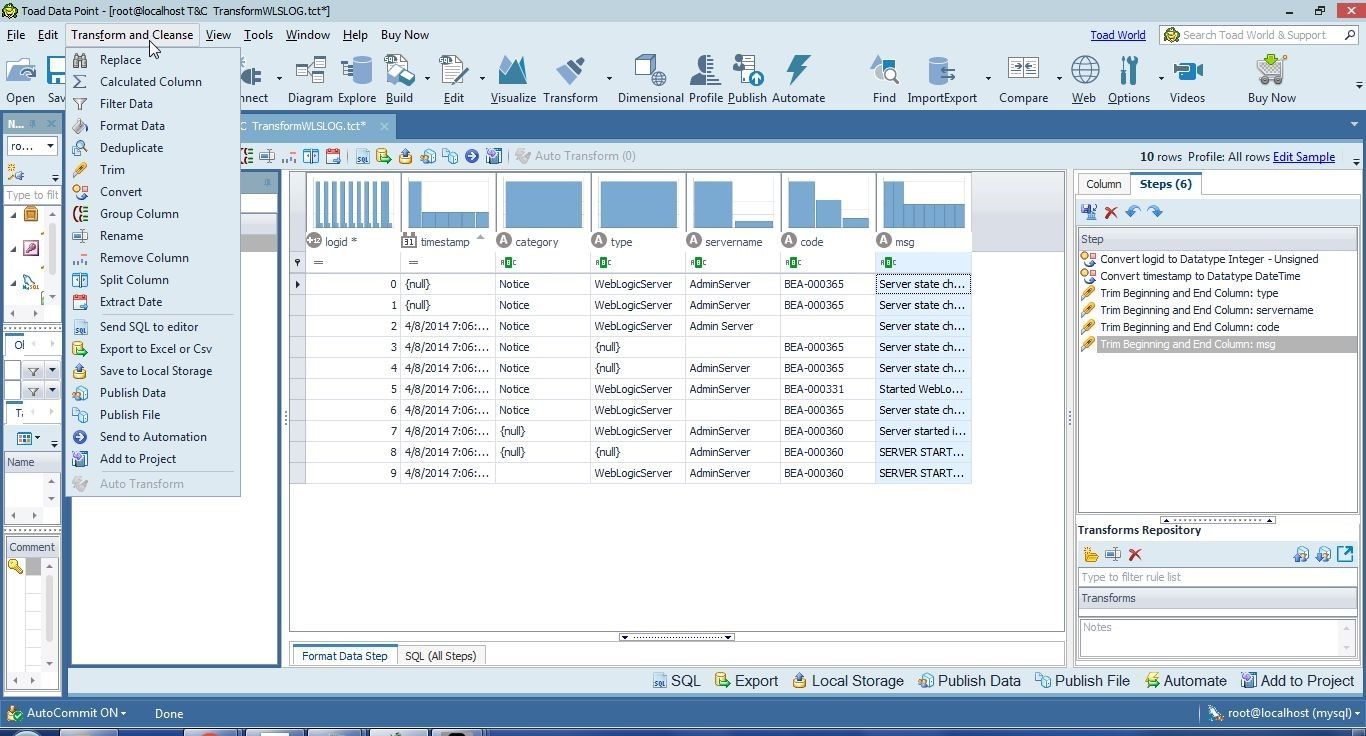The width and height of the screenshot is (1366, 736).
Task: Open the Explore tool in main toolbar
Action: (x=357, y=79)
